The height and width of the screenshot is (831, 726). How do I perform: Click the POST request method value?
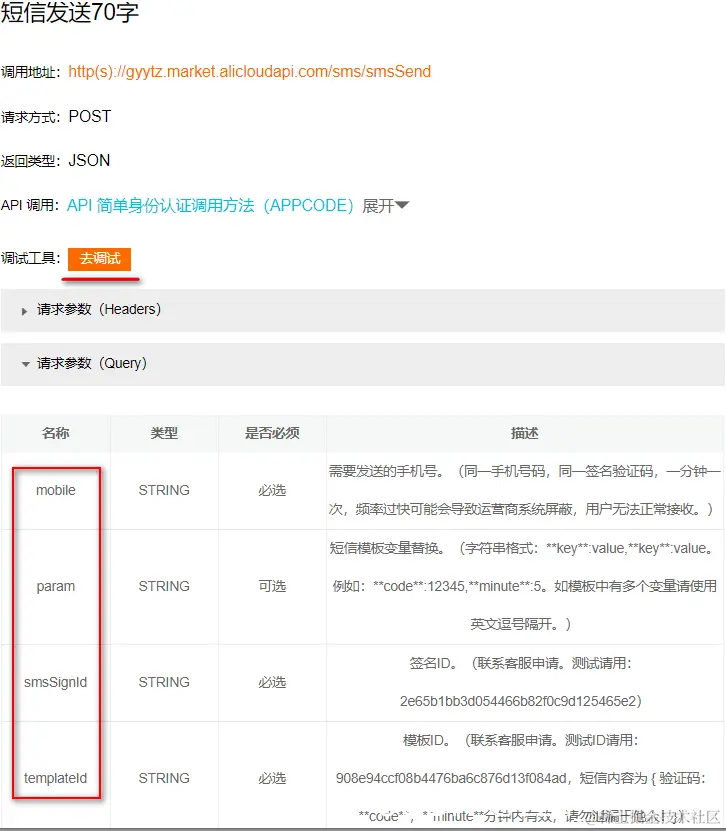point(90,116)
